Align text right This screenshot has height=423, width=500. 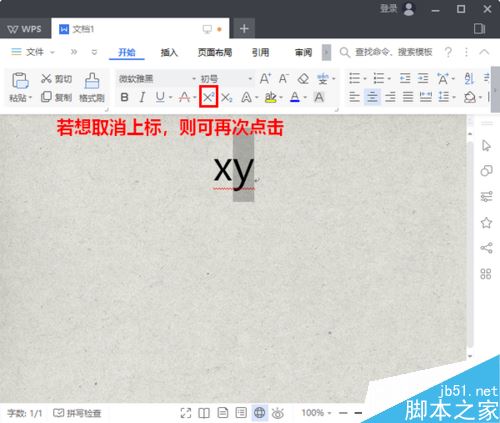tap(390, 97)
